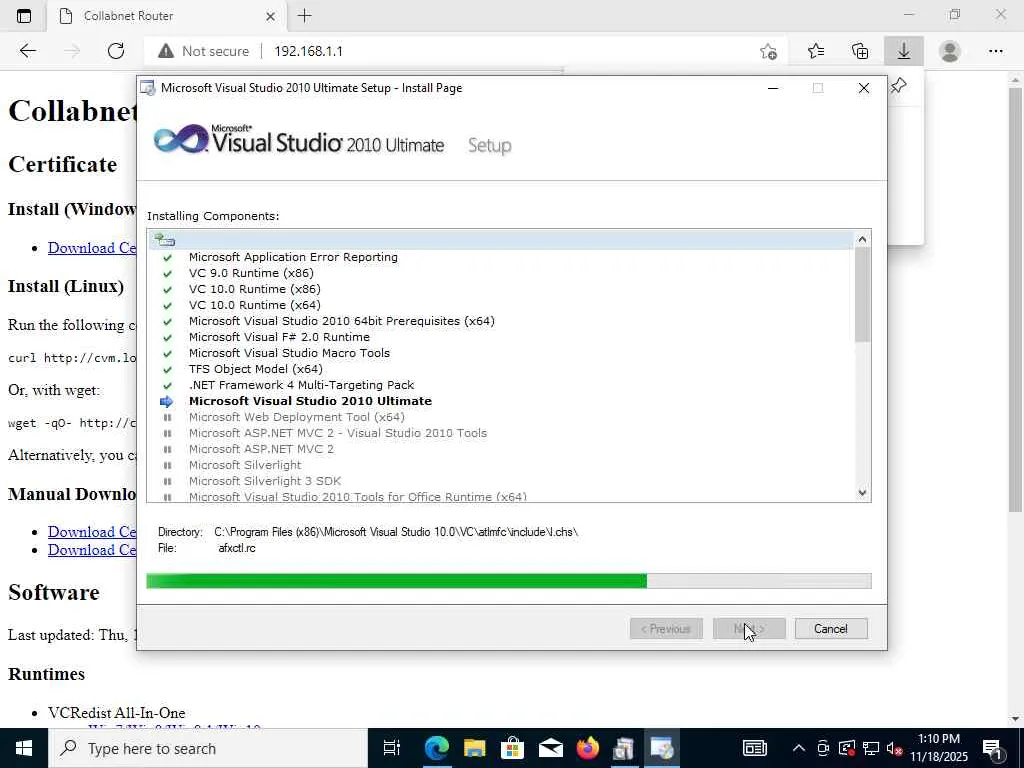Image resolution: width=1024 pixels, height=768 pixels.
Task: Open a new browser tab
Action: tap(304, 16)
